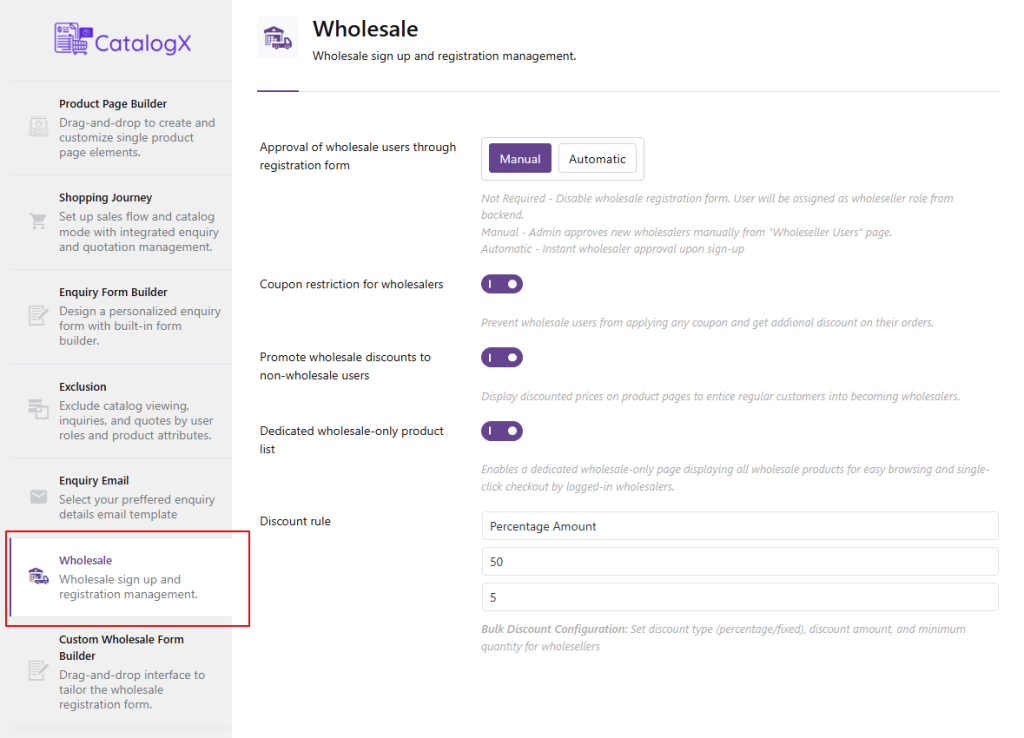Select Manual approval button
The image size is (1024, 738).
(x=520, y=158)
